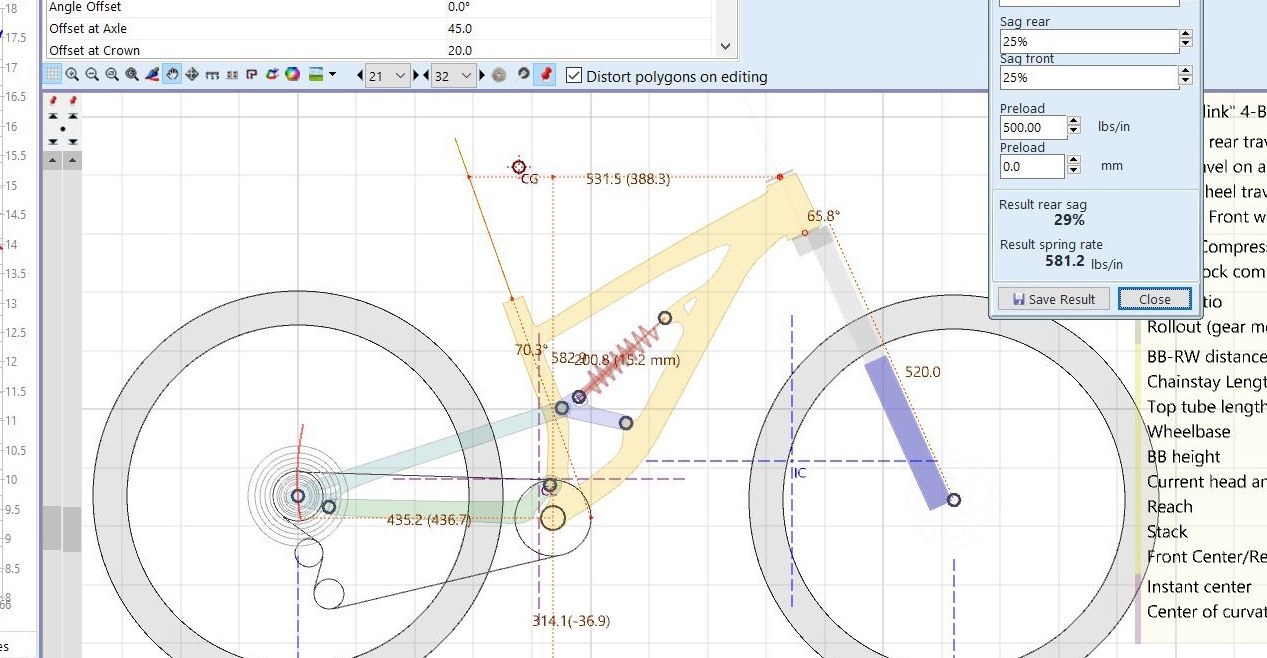
Task: Click the third magnifier zoom icon
Action: click(x=112, y=75)
